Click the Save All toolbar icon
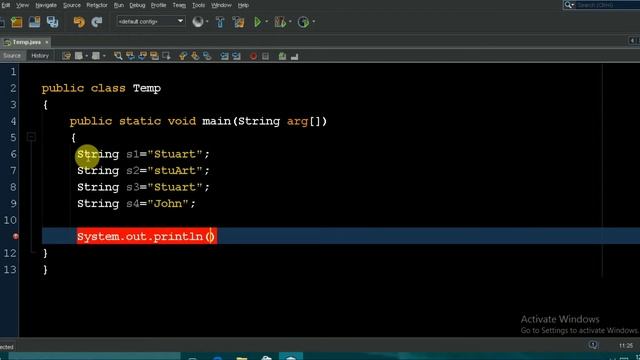Screen dimensions: 640x360 tap(52, 22)
